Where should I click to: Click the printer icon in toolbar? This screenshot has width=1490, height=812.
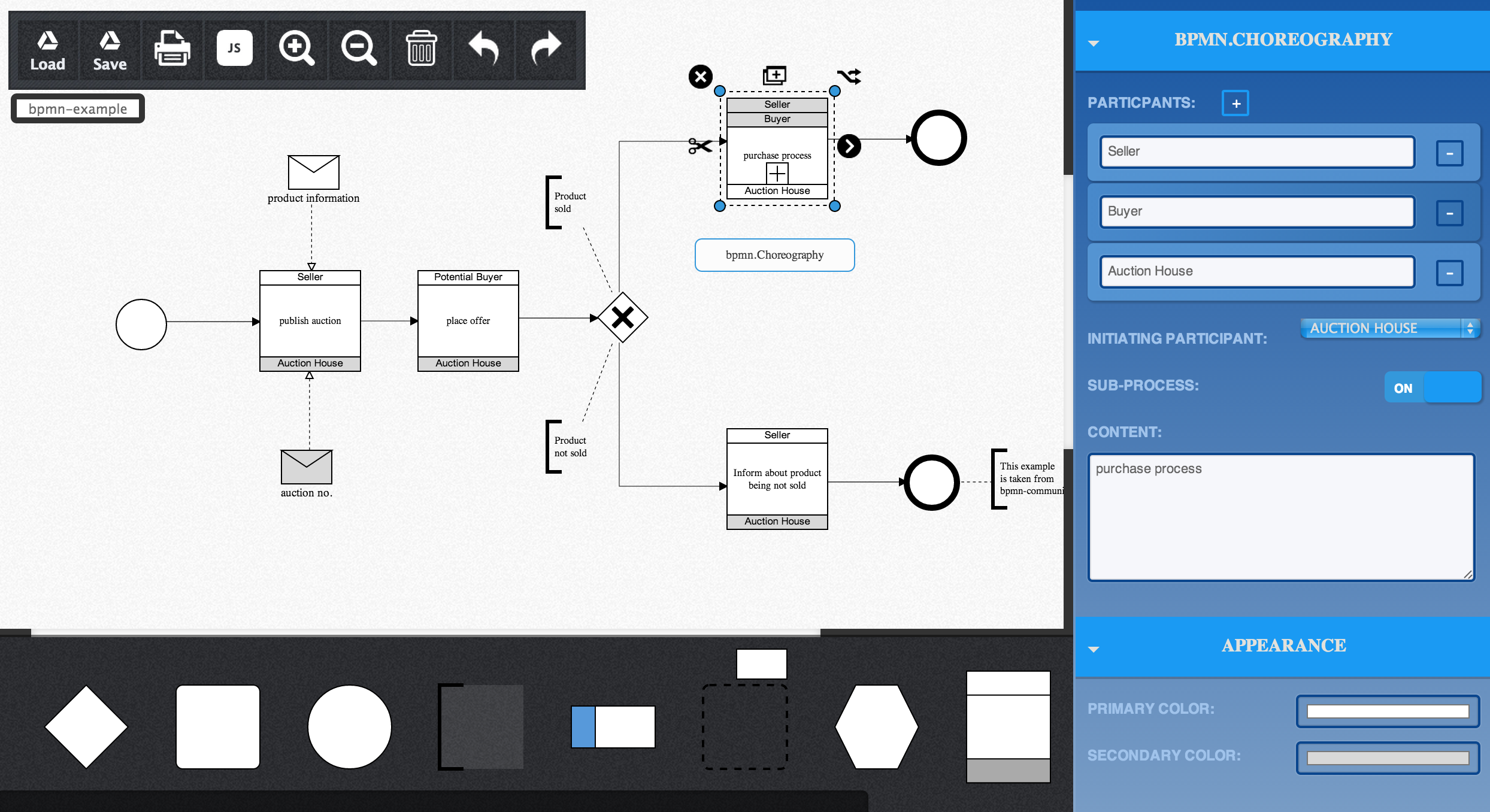pyautogui.click(x=172, y=49)
